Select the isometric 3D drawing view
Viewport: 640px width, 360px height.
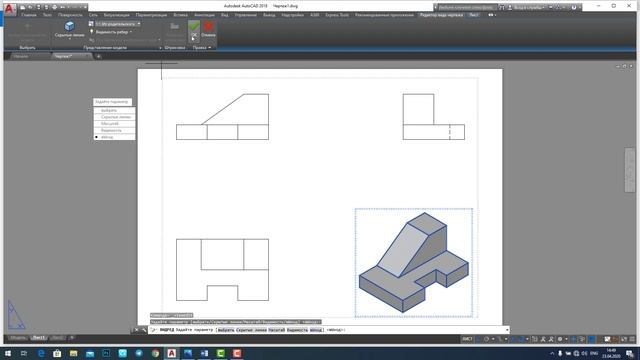click(x=414, y=262)
